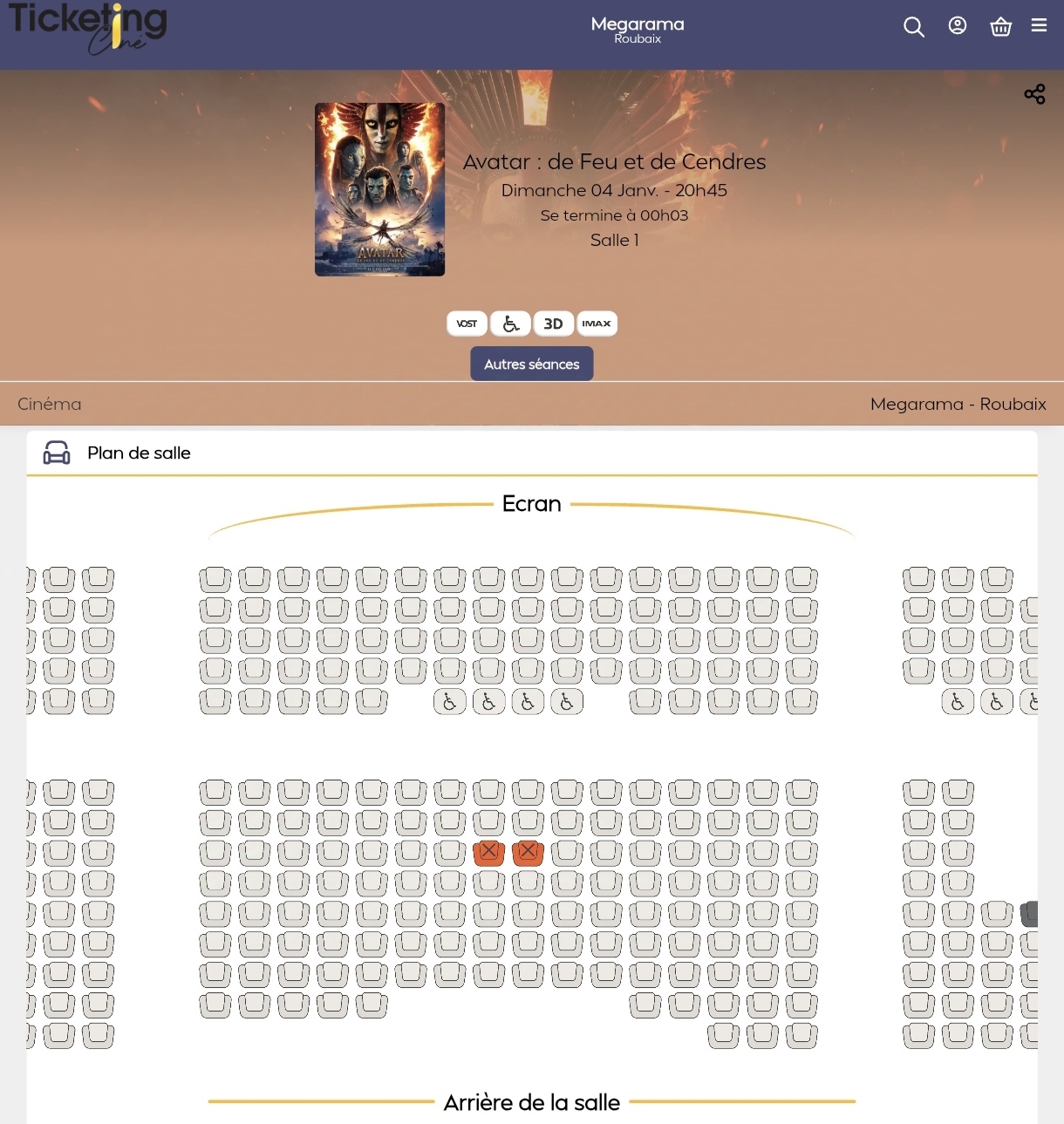Open the search magnifier icon
Image resolution: width=1064 pixels, height=1124 pixels.
(x=913, y=27)
